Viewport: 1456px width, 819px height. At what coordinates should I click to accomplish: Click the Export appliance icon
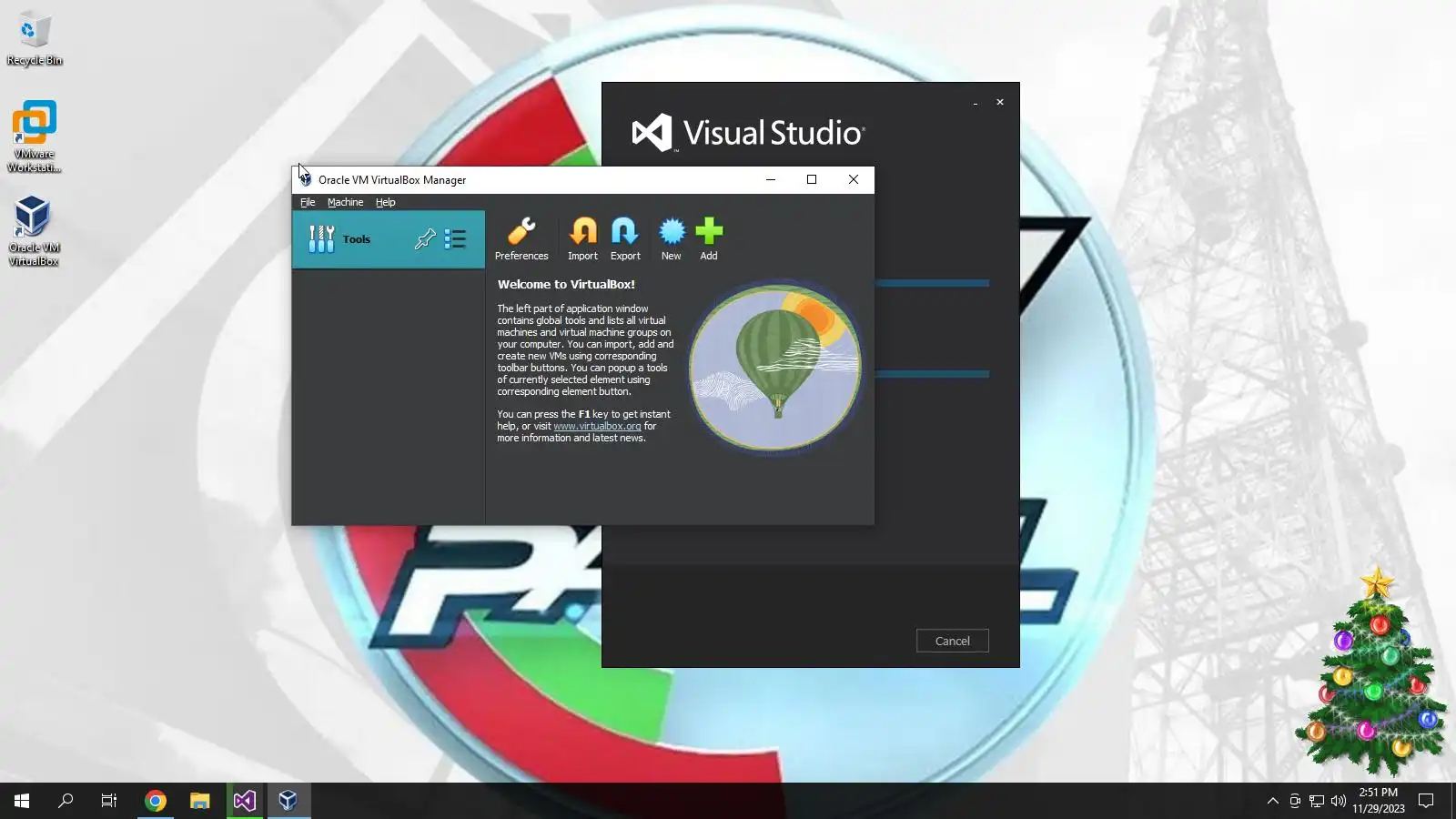pyautogui.click(x=625, y=238)
